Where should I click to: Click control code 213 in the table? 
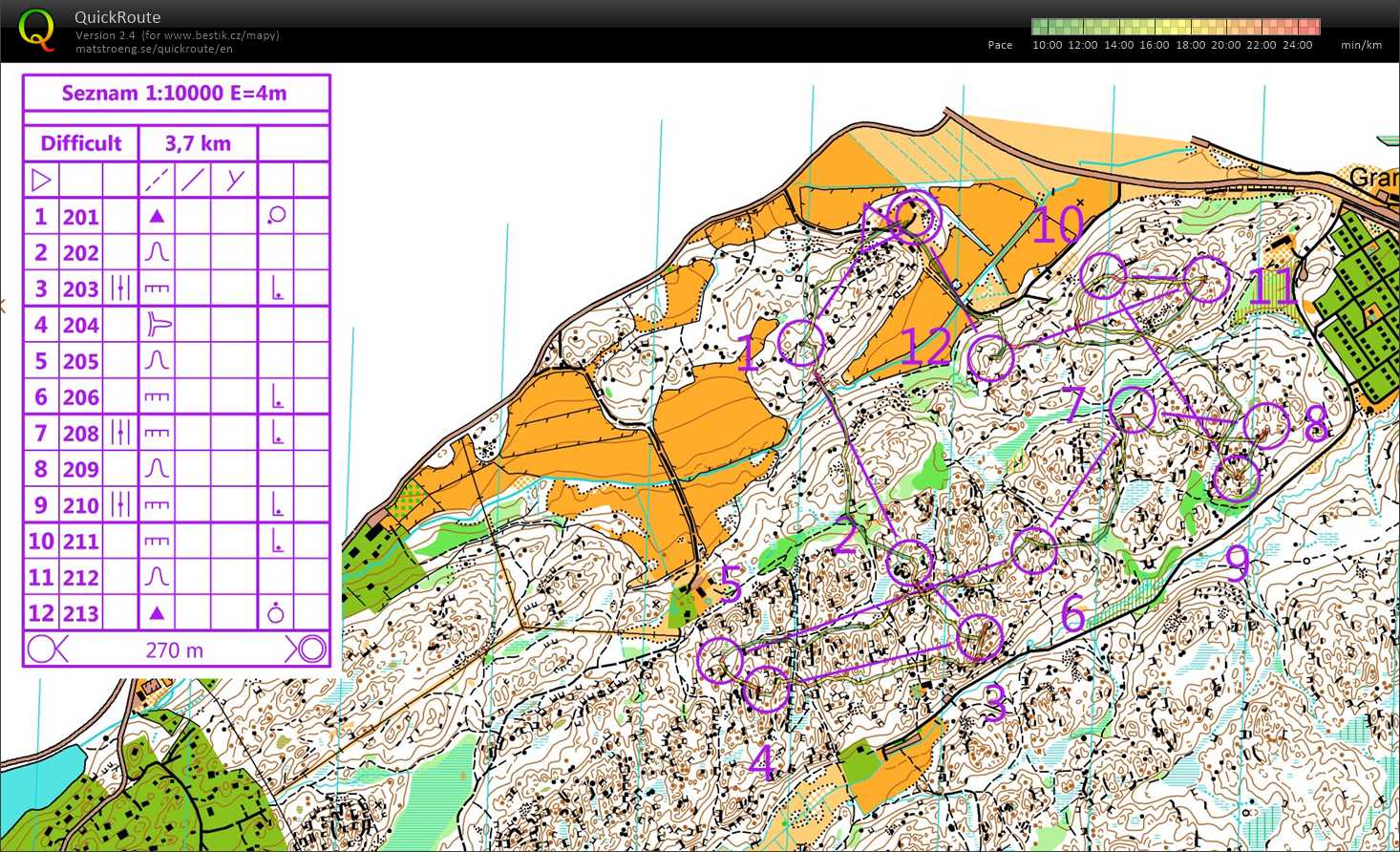[81, 614]
